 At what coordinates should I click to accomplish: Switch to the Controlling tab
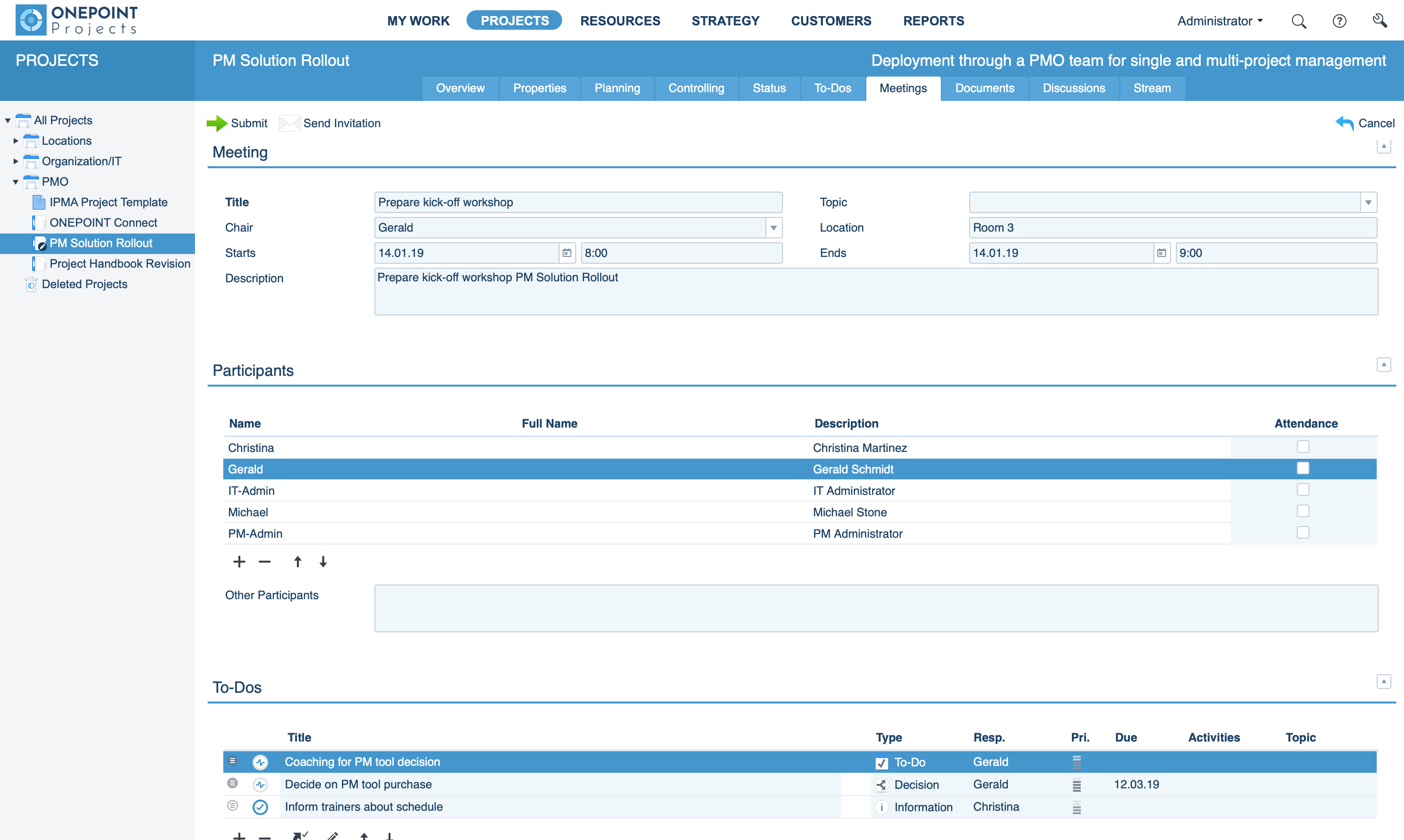(696, 88)
